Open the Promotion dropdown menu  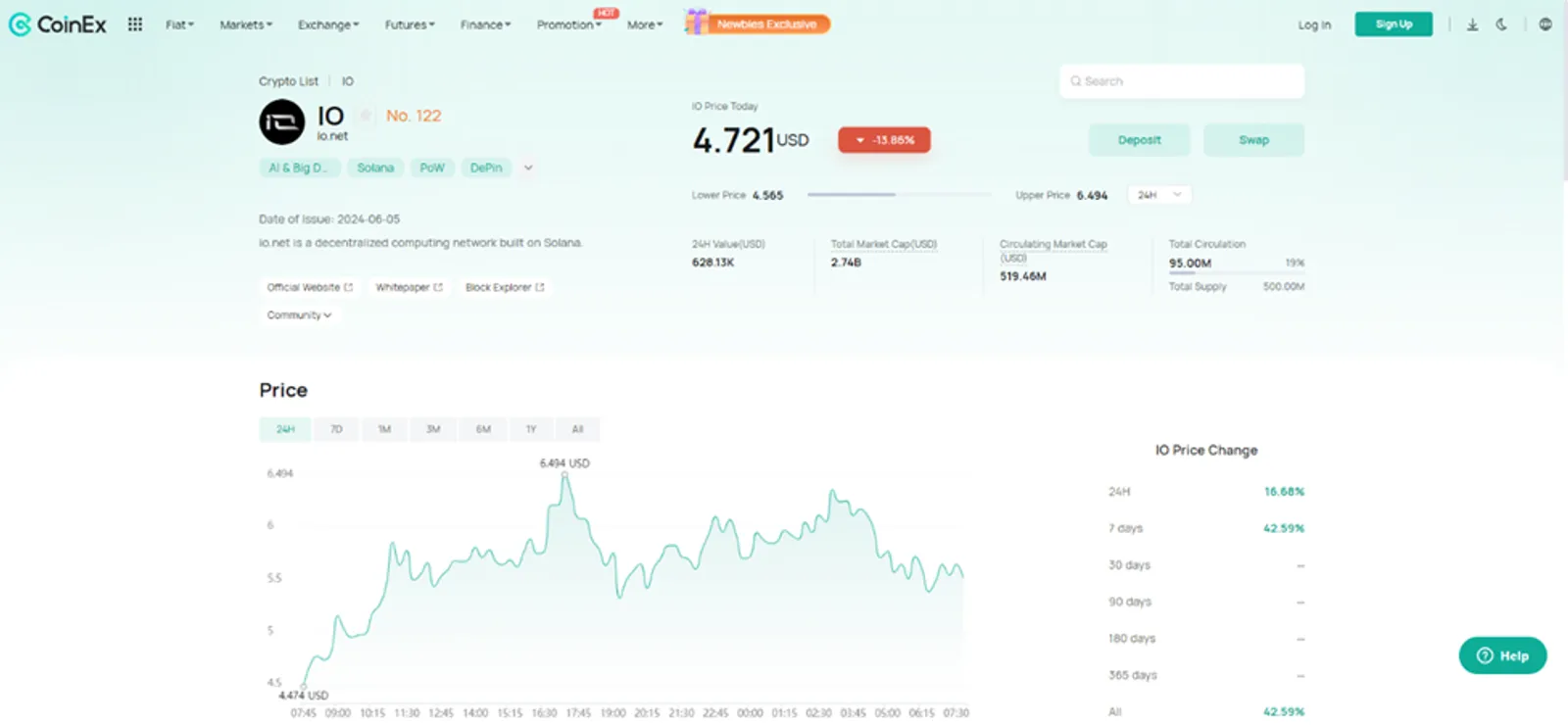[x=569, y=24]
